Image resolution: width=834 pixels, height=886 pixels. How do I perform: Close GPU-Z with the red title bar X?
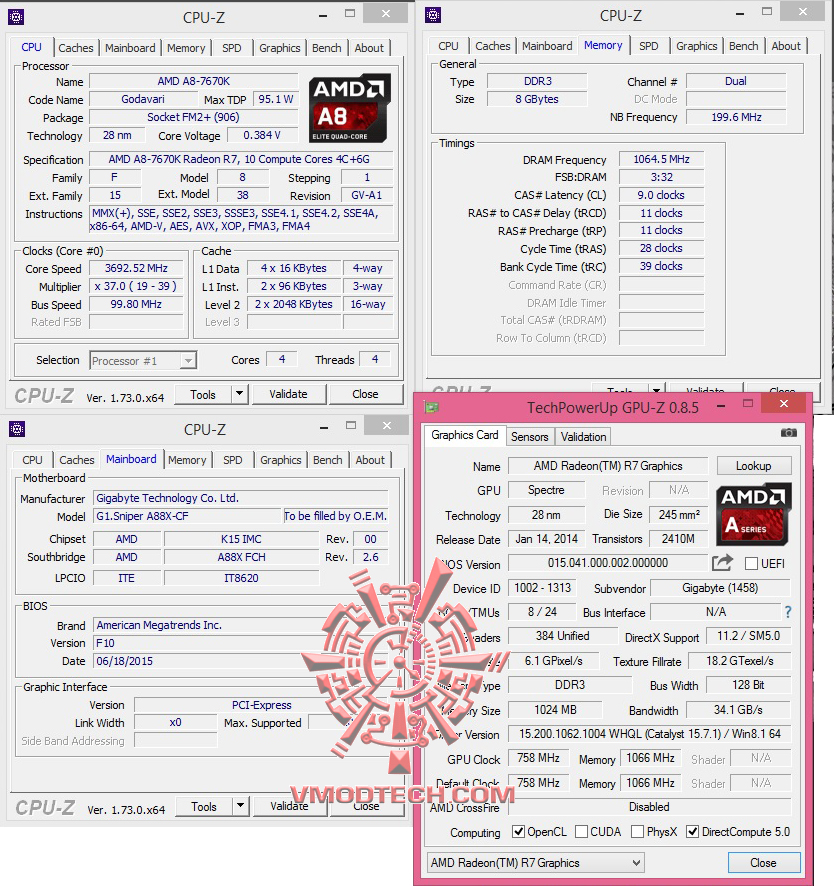(x=784, y=403)
